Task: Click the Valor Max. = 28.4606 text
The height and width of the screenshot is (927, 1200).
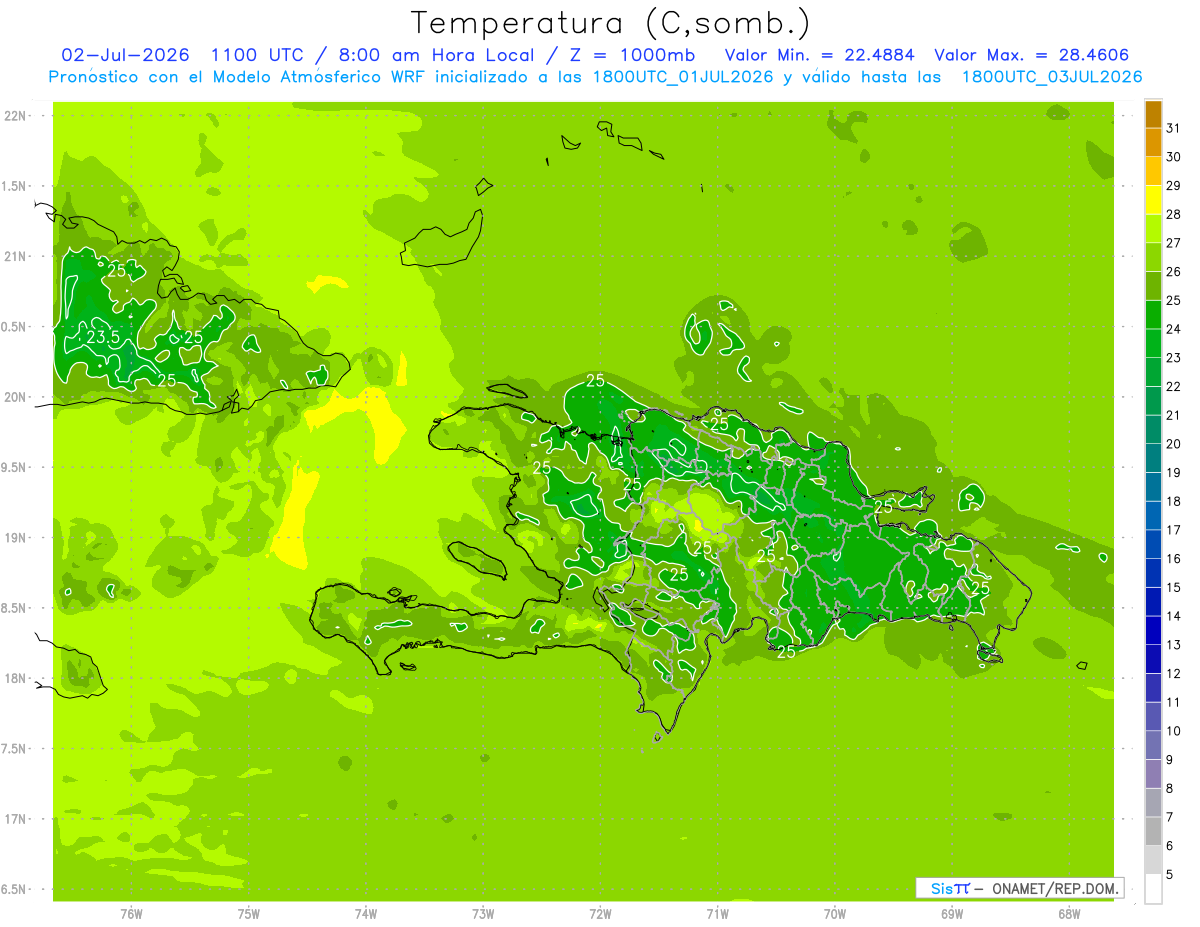Action: (1031, 55)
